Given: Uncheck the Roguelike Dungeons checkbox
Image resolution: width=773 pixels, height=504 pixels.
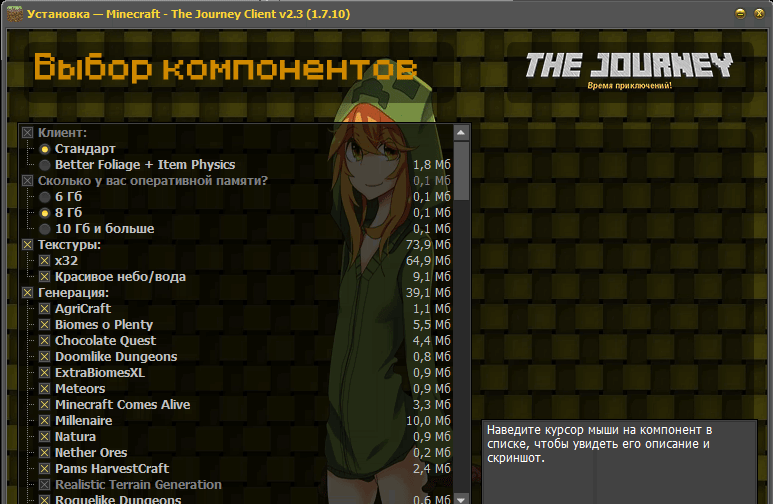Looking at the screenshot, I should coord(45,500).
